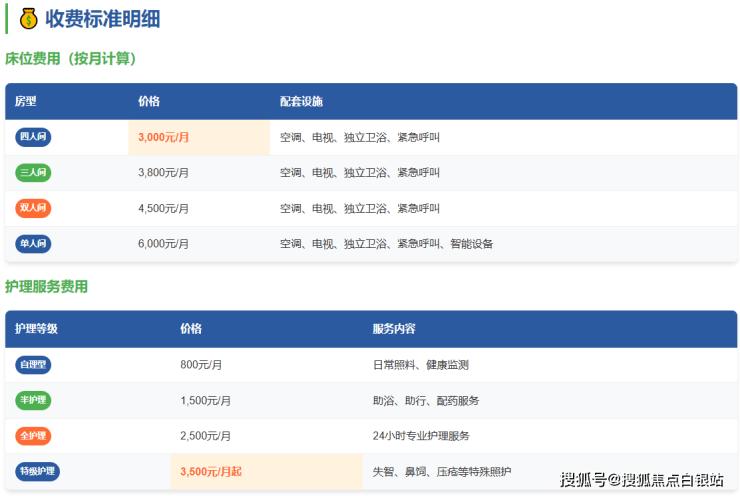Click the money bag icon beside the title
740x496 pixels.
(27, 18)
